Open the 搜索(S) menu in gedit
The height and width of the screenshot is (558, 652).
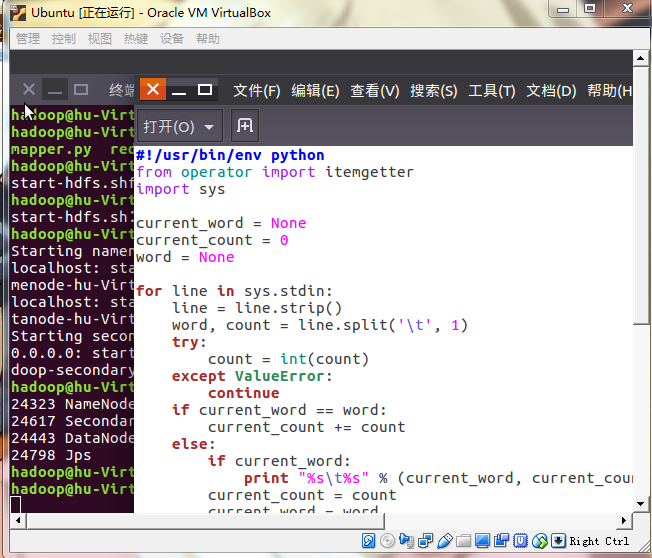pyautogui.click(x=434, y=90)
